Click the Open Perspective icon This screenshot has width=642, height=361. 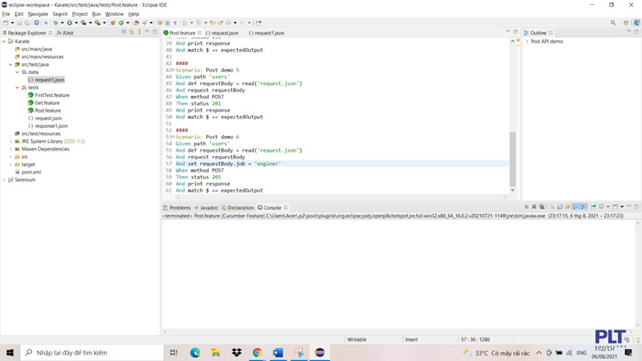(626, 23)
